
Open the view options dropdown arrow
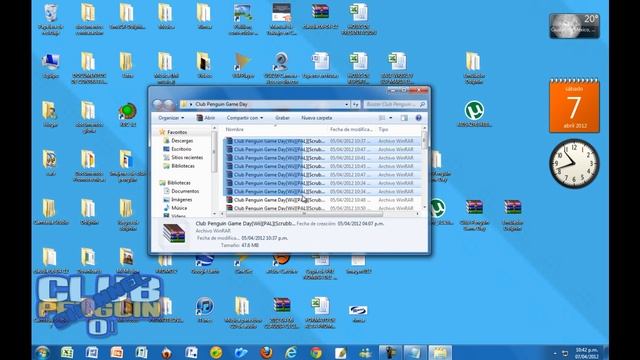[391, 118]
